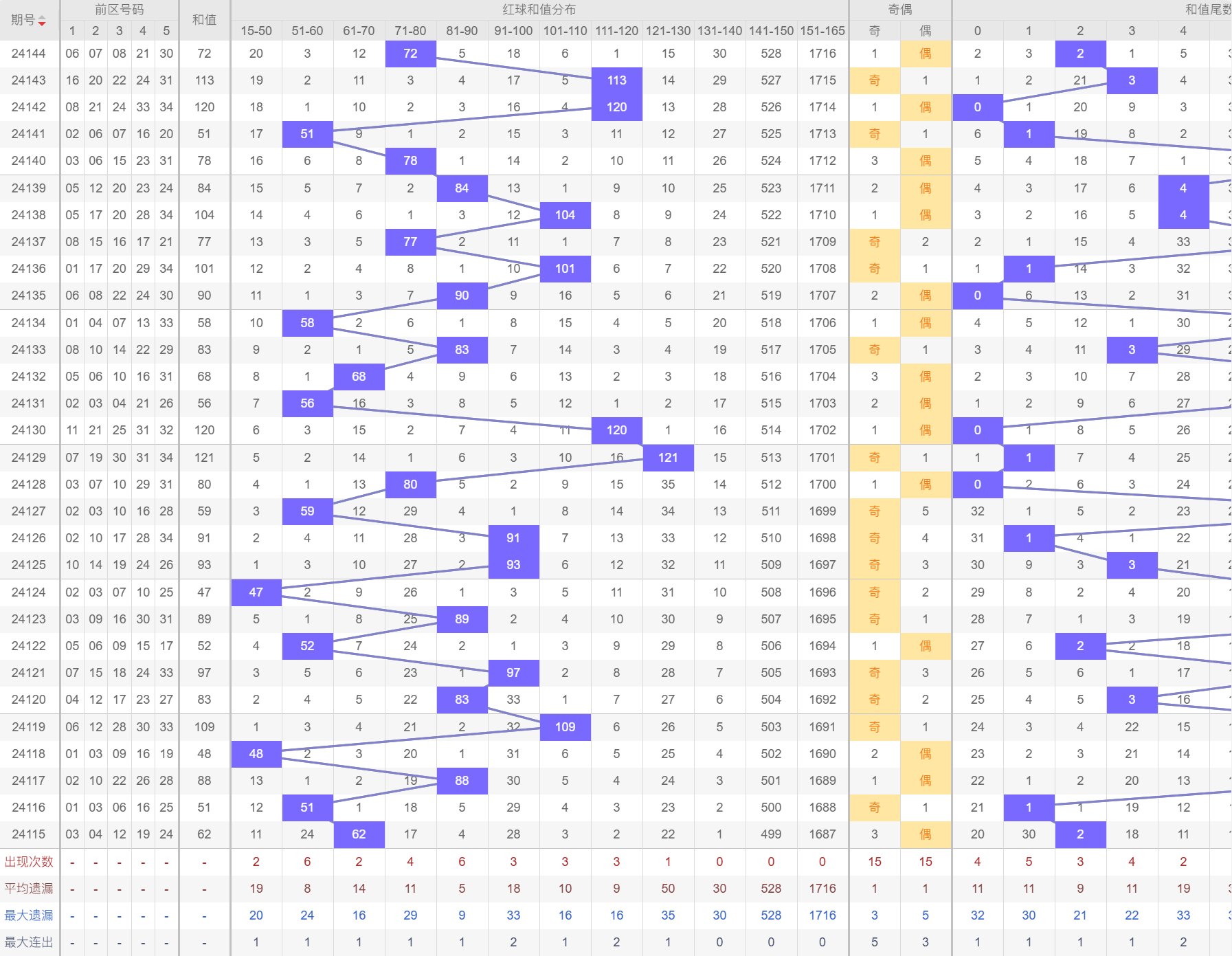Image resolution: width=1232 pixels, height=956 pixels.
Task: Click the yellow 偶 cell in row 24144
Action: (x=926, y=54)
